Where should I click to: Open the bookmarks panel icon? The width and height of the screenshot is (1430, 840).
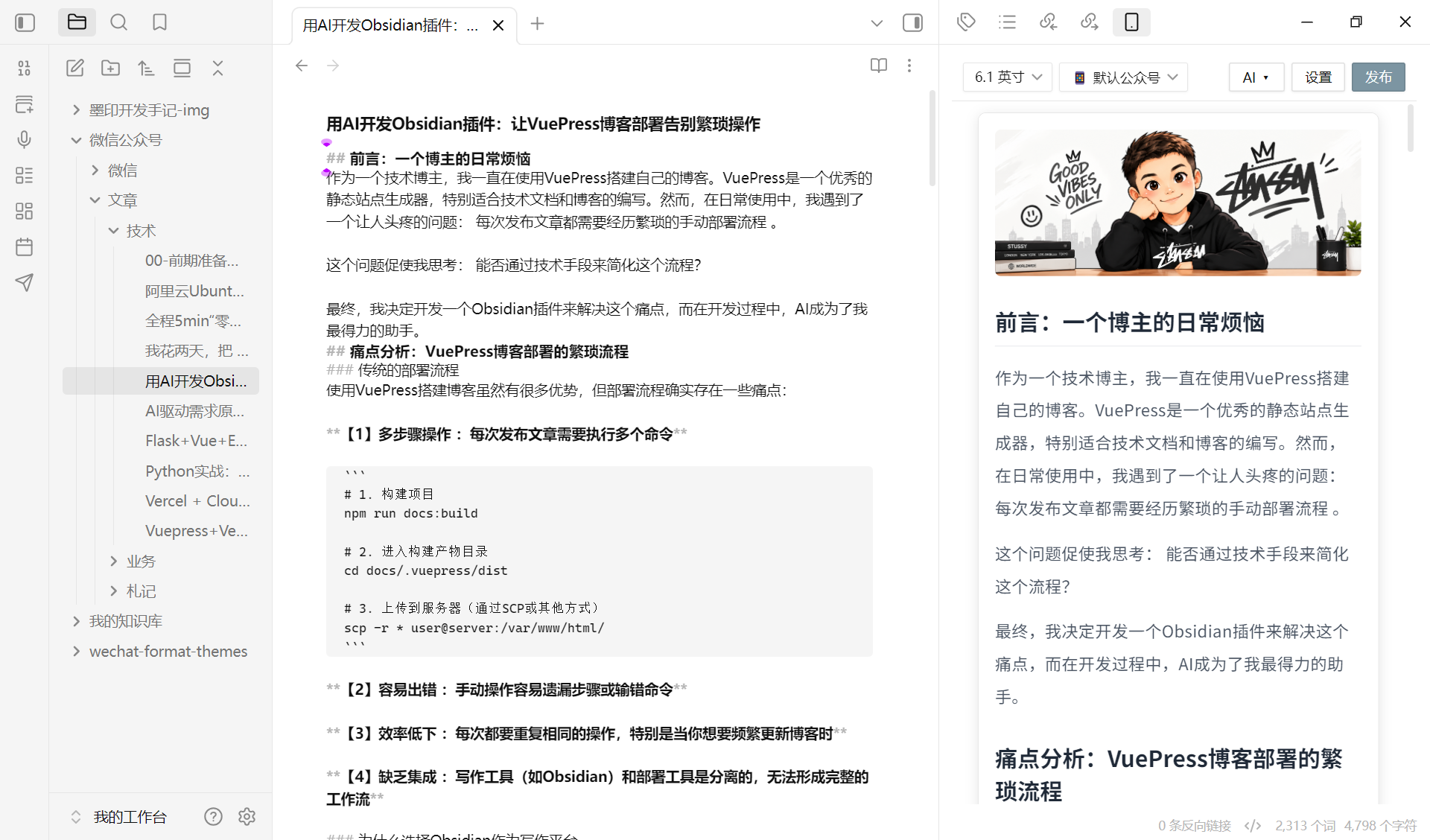coord(159,22)
